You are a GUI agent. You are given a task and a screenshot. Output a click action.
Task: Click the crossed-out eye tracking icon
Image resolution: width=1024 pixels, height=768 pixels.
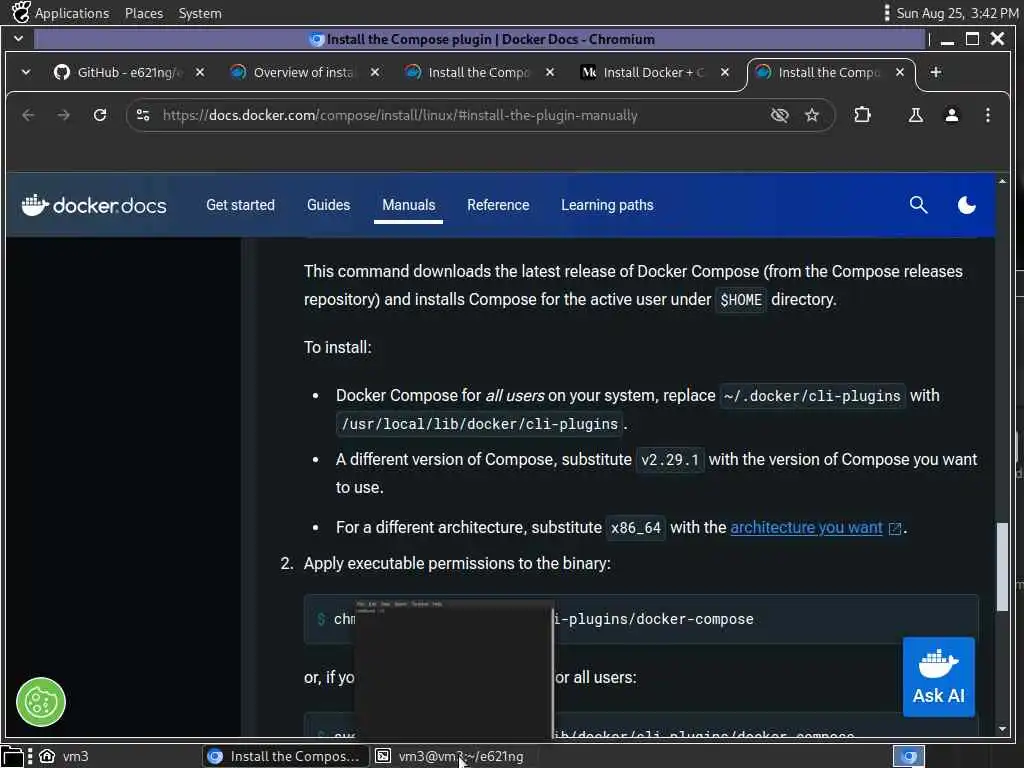coord(779,116)
